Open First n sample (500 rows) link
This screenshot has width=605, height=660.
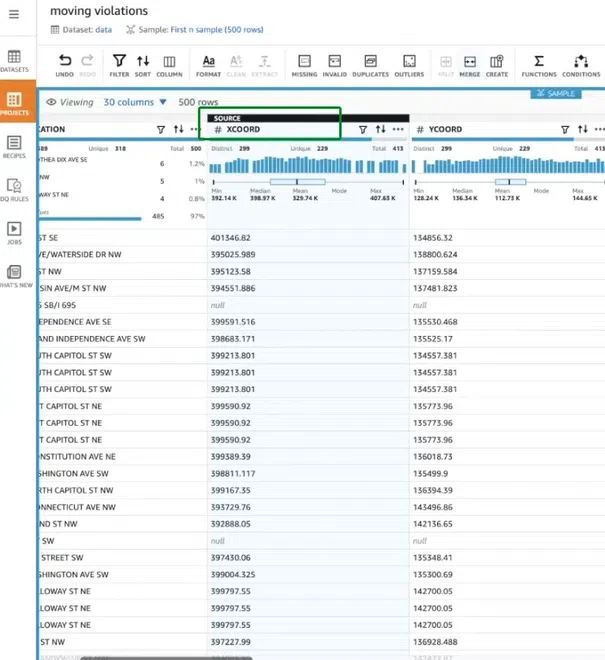click(x=217, y=30)
